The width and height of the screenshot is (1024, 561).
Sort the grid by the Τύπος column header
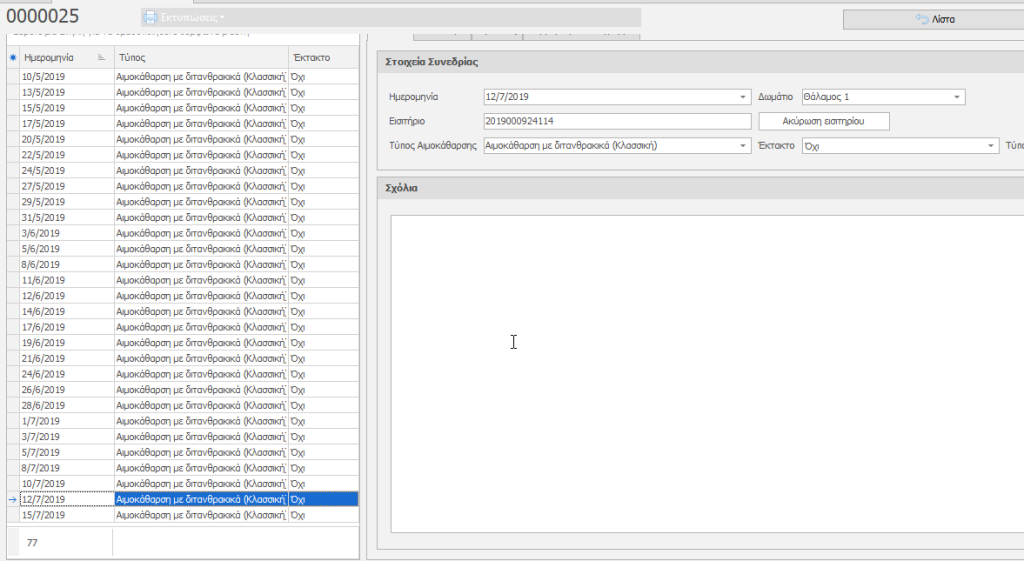click(x=200, y=58)
